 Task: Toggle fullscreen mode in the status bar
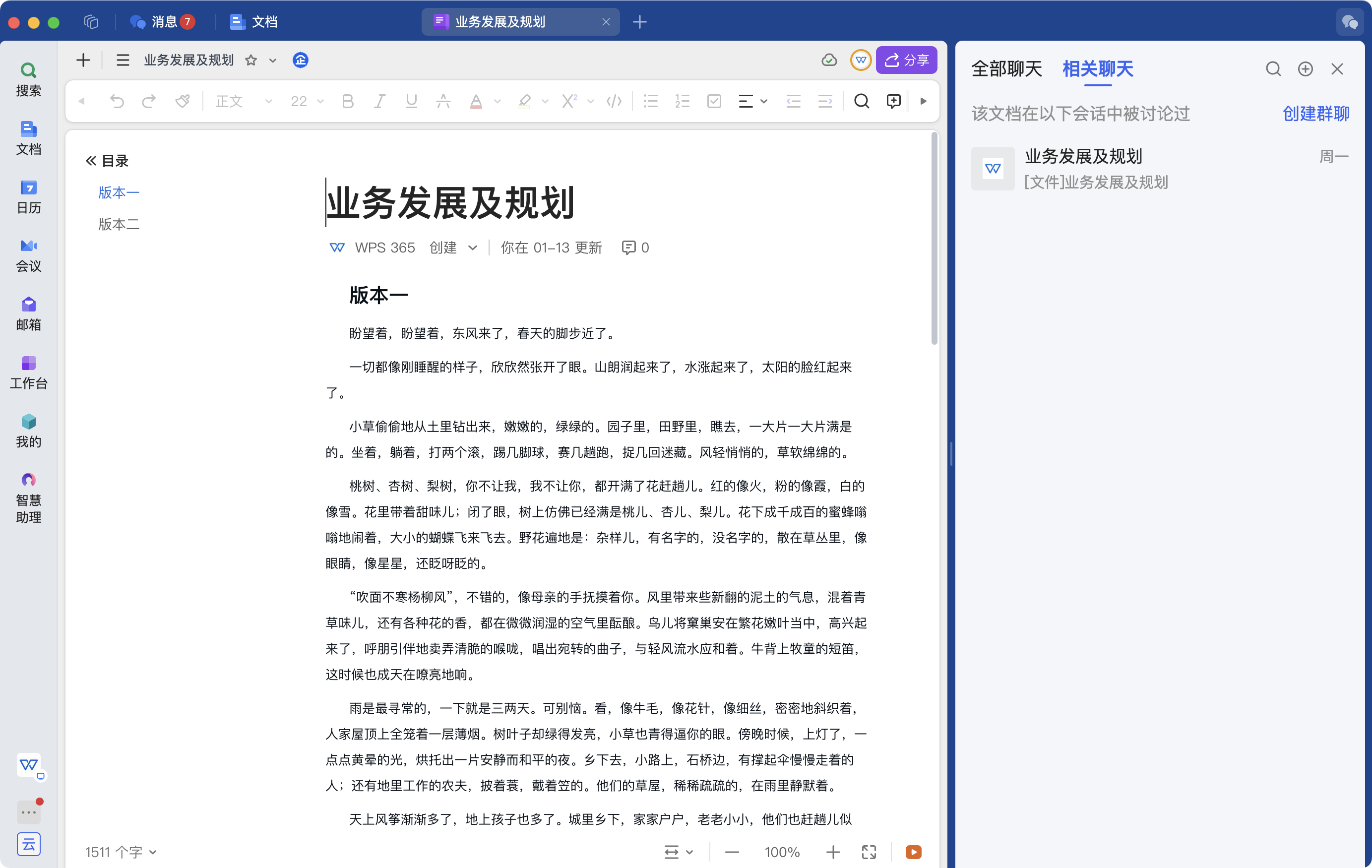point(869,852)
